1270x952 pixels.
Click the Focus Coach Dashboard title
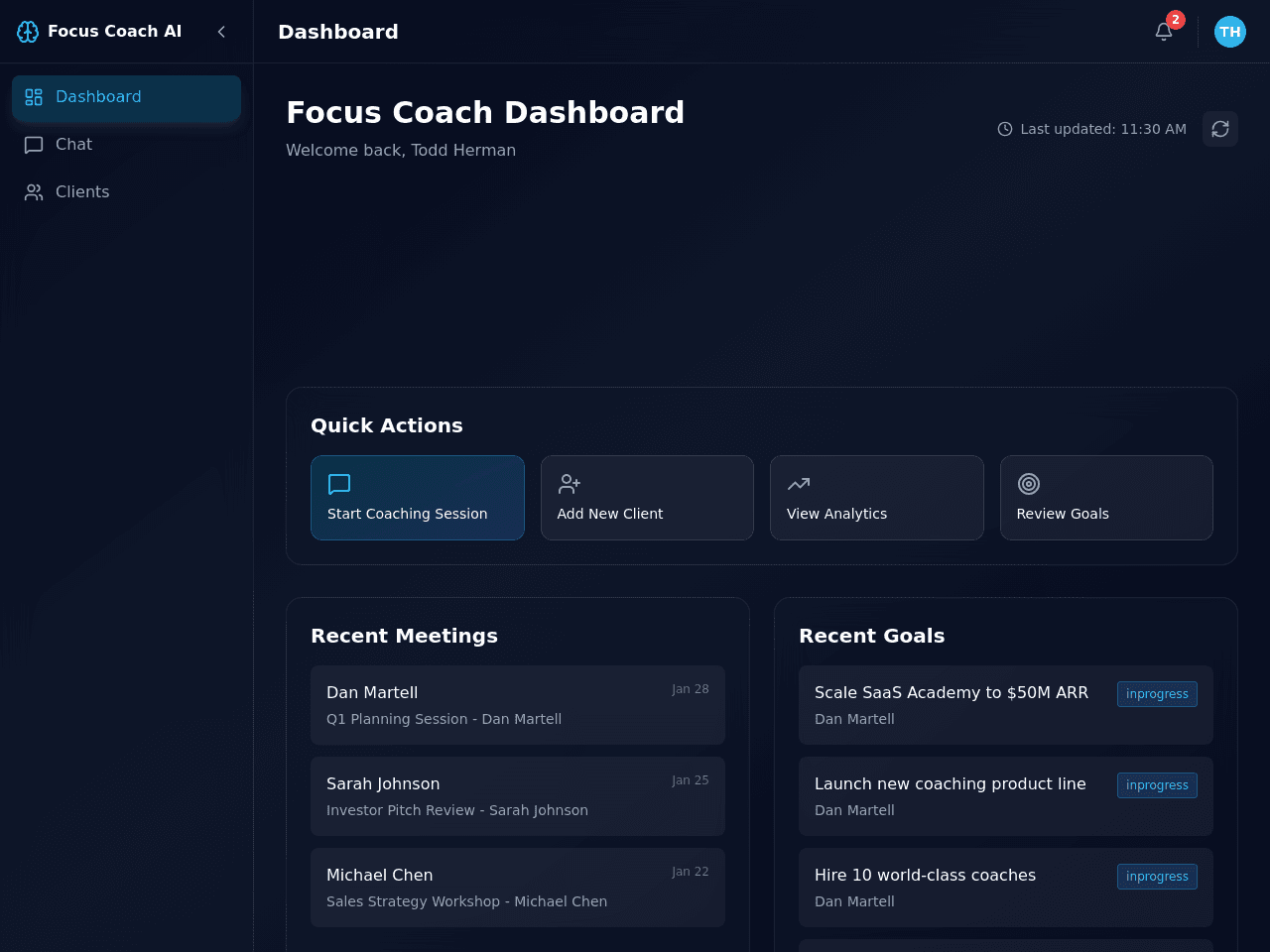485,112
